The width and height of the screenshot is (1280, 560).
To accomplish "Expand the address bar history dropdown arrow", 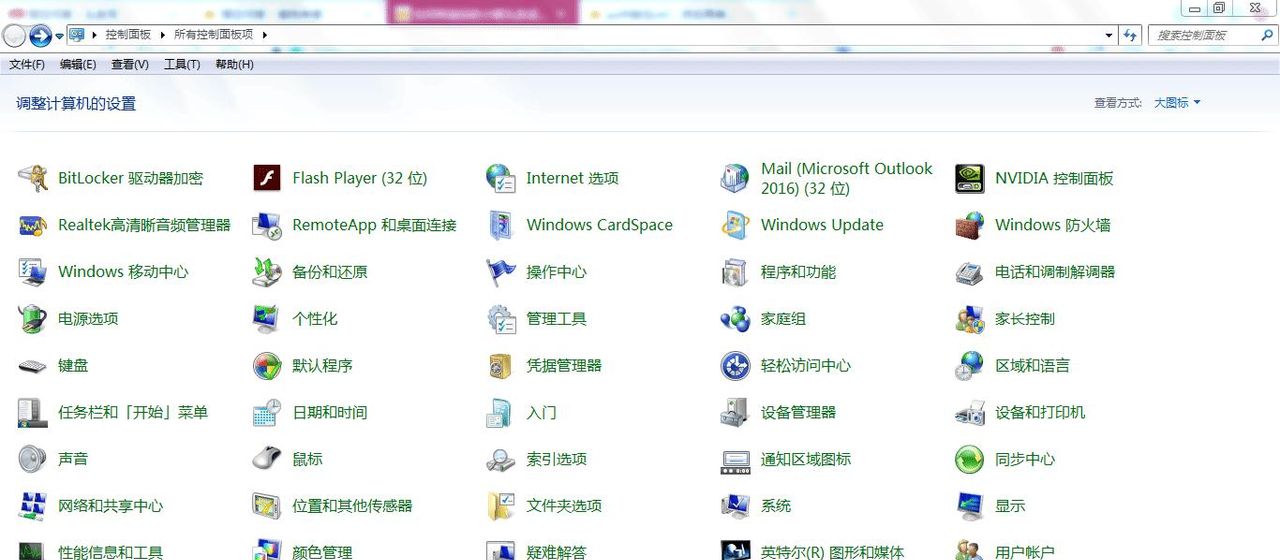I will [1109, 35].
